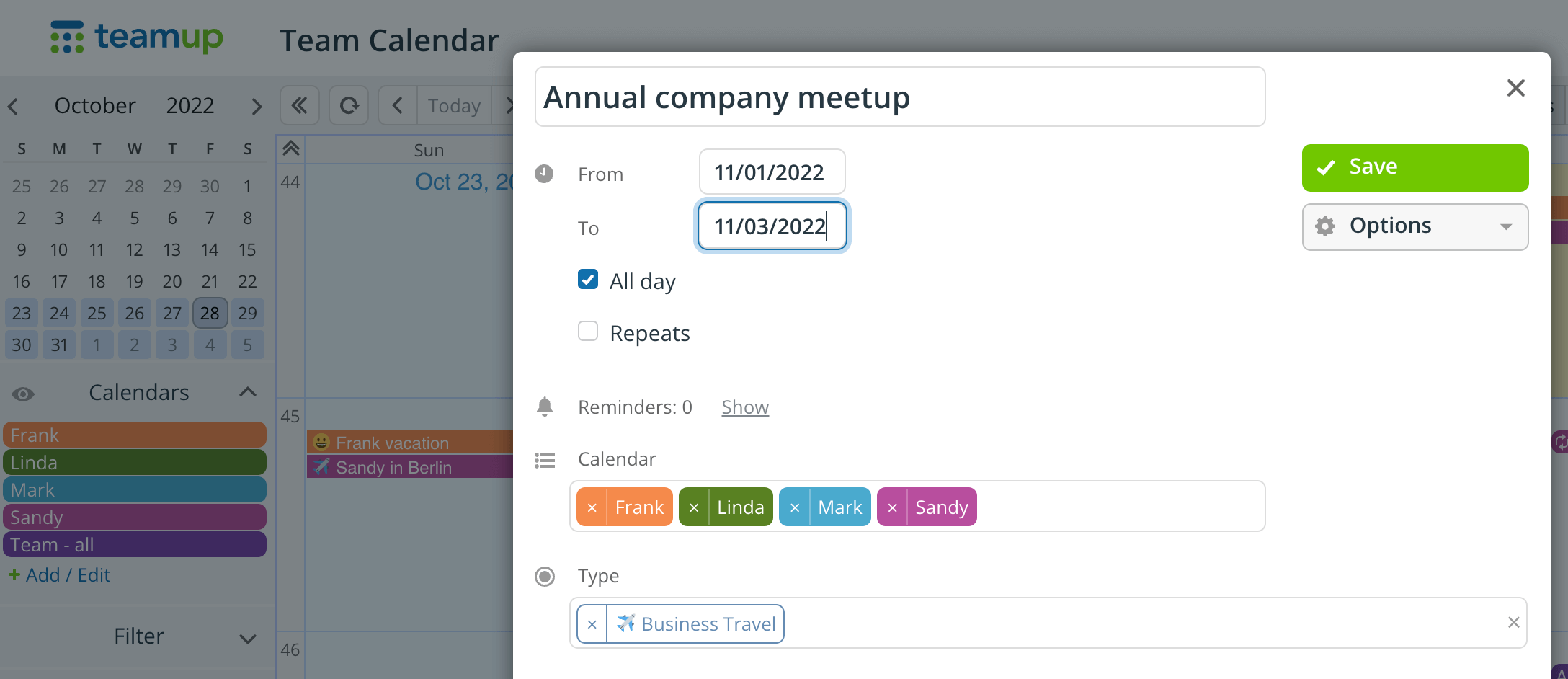Click the refresh calendar icon

point(349,106)
